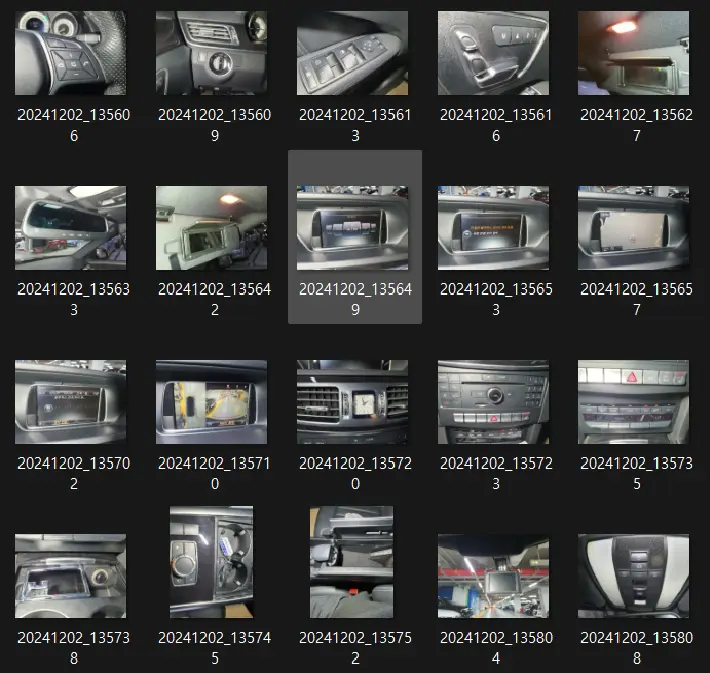Viewport: 710px width, 673px height.
Task: Click file name 20241202_135627
Action: point(637,125)
